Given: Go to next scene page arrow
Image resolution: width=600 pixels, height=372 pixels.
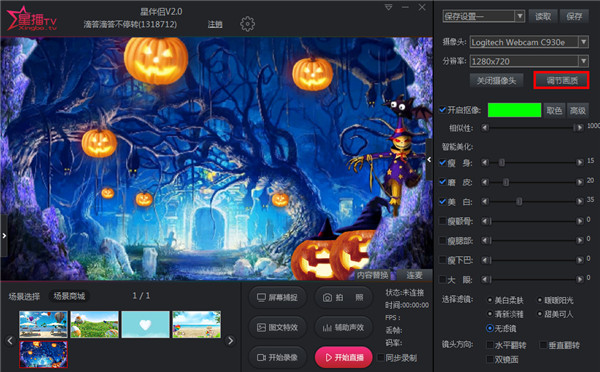Looking at the screenshot, I should [230, 340].
